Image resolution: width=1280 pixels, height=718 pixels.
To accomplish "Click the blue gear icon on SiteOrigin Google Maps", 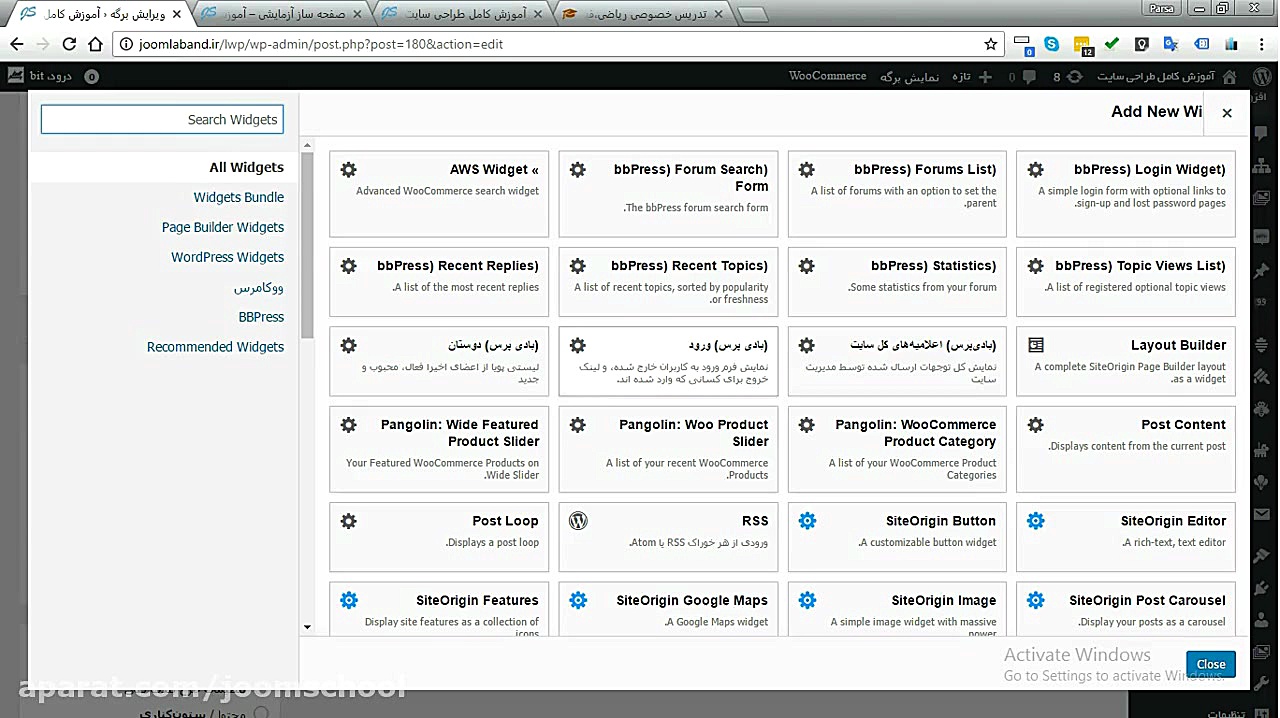I will [578, 601].
